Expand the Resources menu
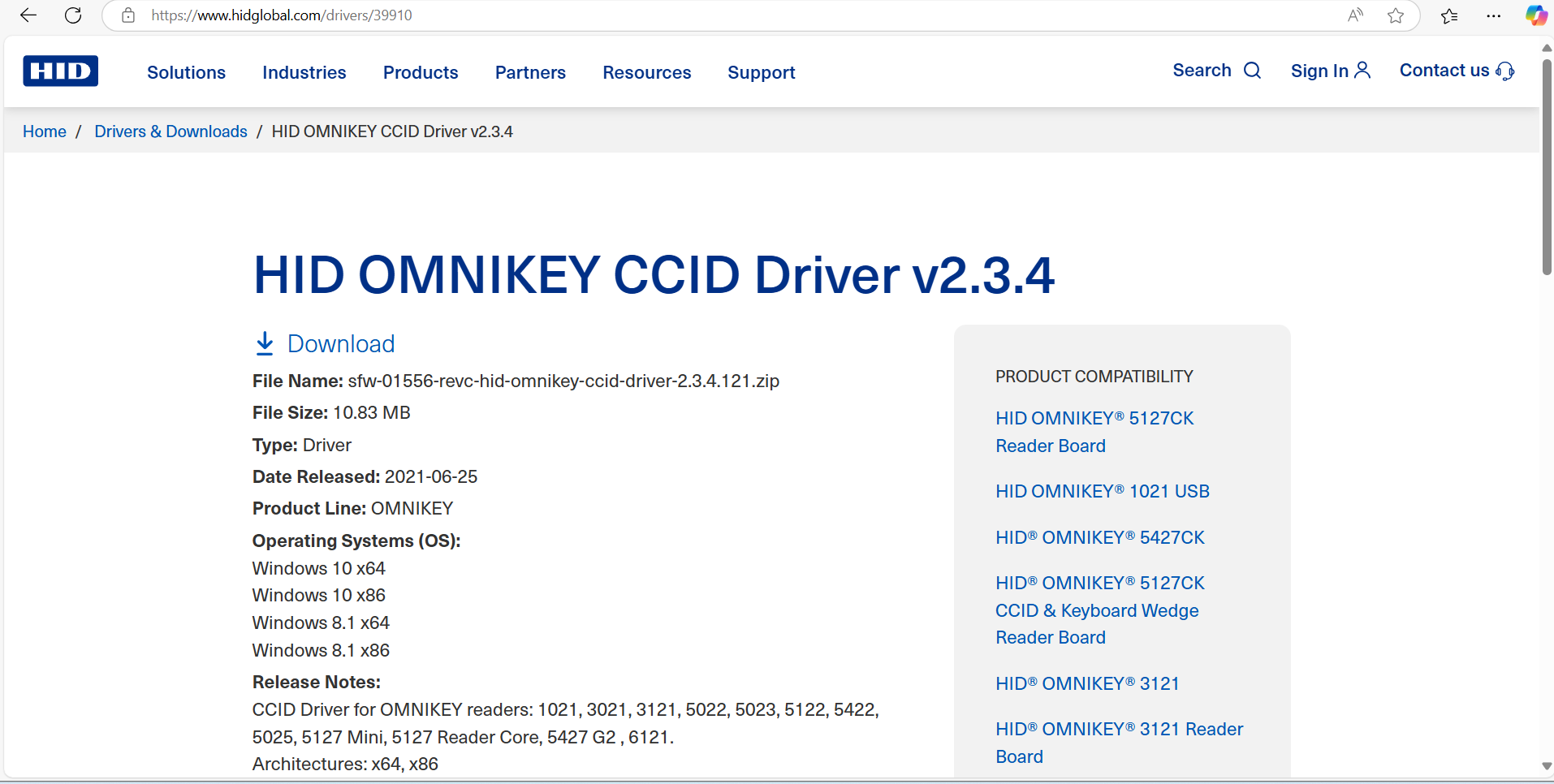Screen dimensions: 1554x784 [x=646, y=72]
